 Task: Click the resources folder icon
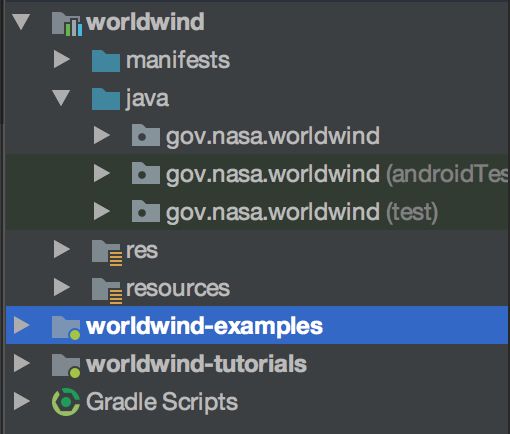pyautogui.click(x=107, y=291)
